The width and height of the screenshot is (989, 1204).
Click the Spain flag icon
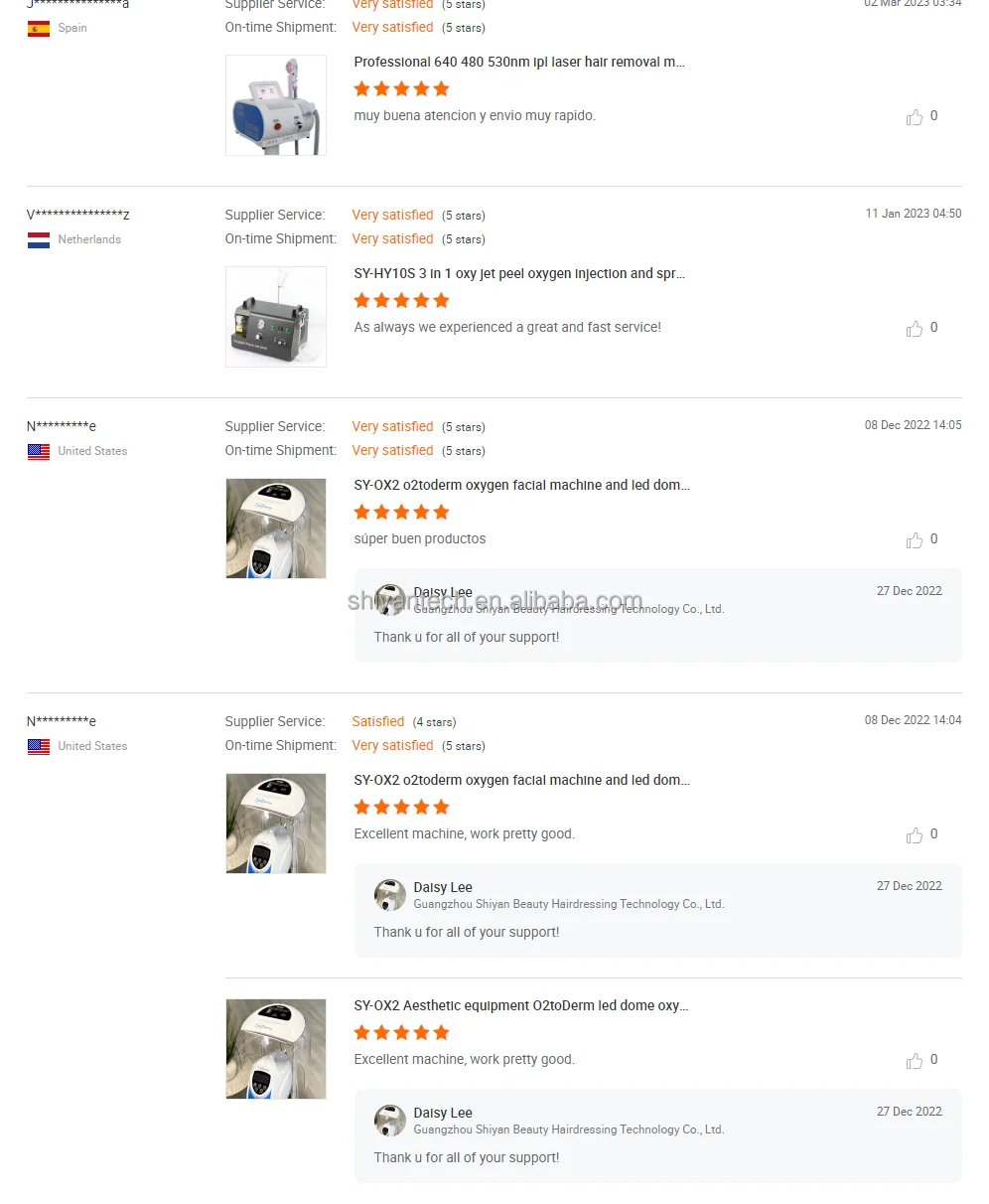pos(39,29)
